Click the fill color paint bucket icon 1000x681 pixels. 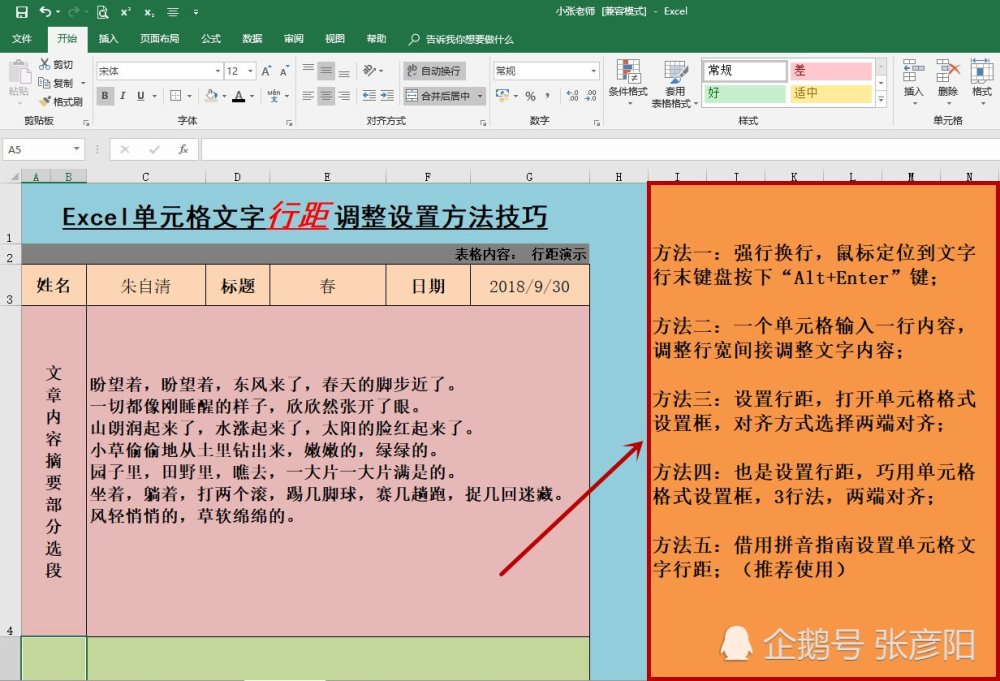211,96
